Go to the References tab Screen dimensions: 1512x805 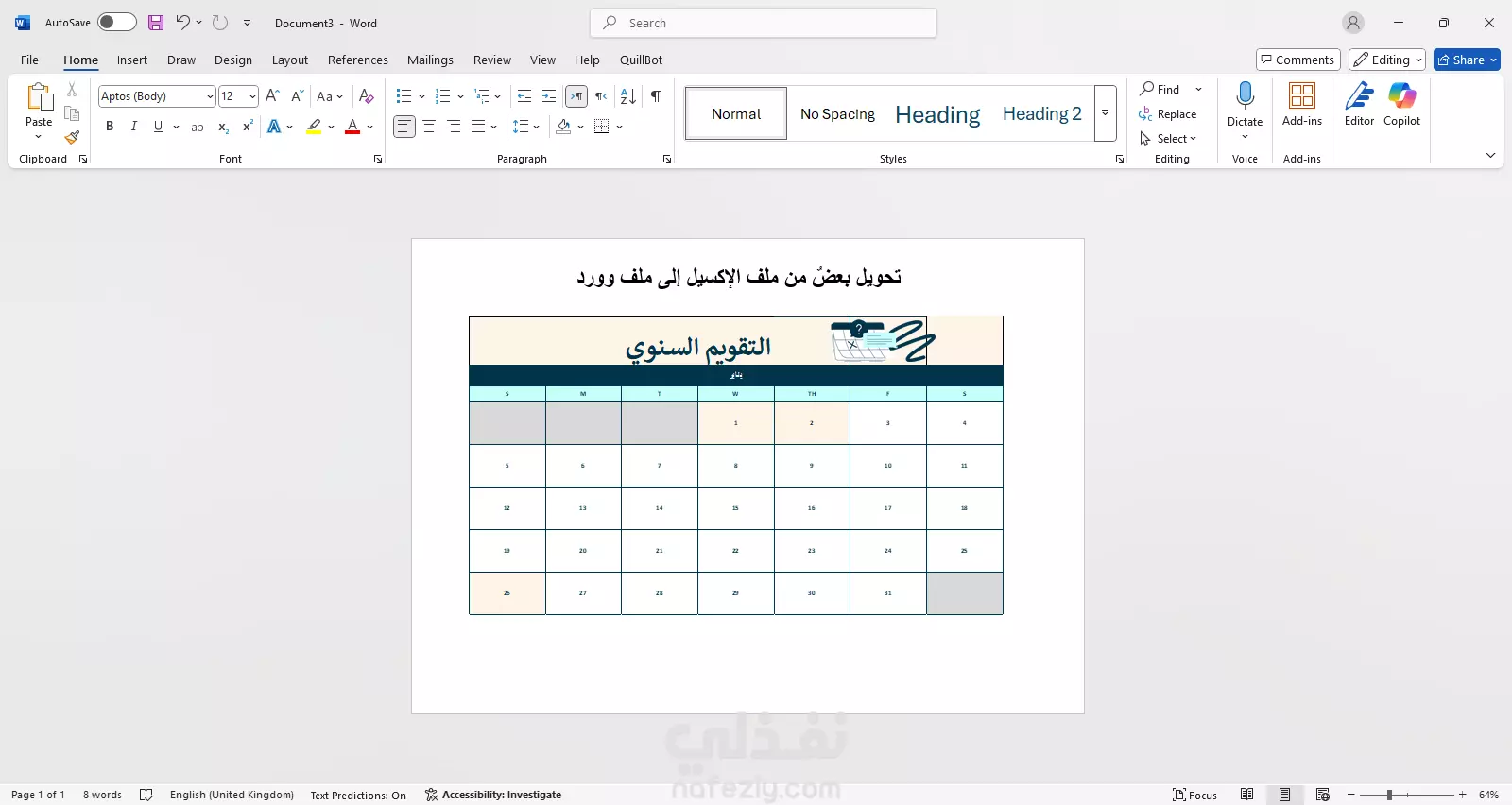[x=358, y=60]
